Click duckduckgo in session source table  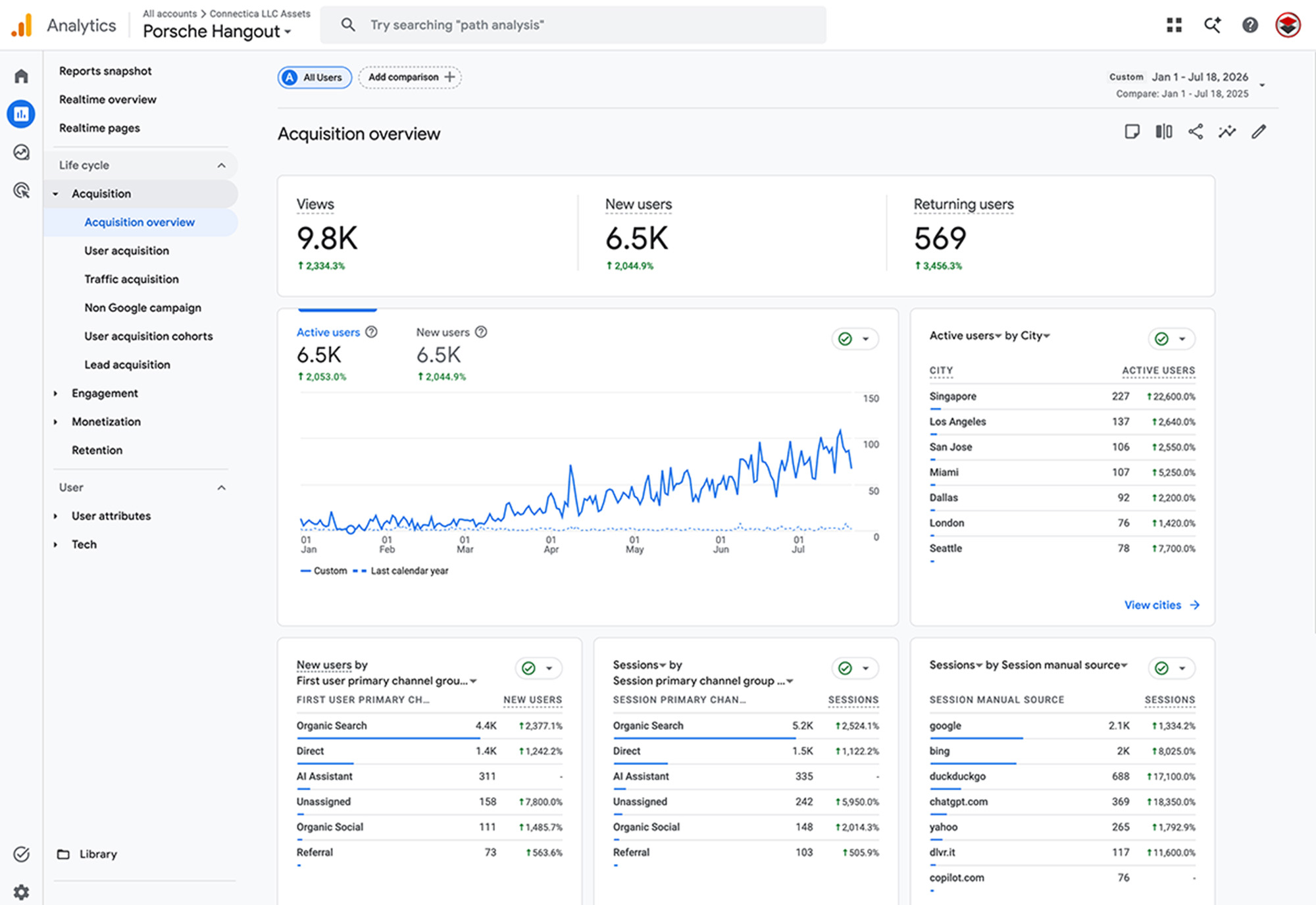click(957, 776)
